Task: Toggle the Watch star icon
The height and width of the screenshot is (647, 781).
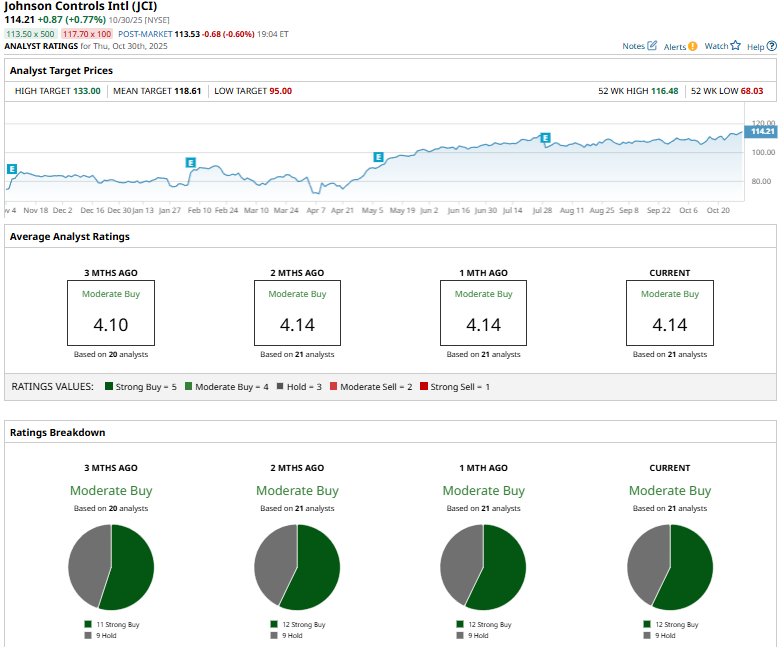Action: click(736, 46)
